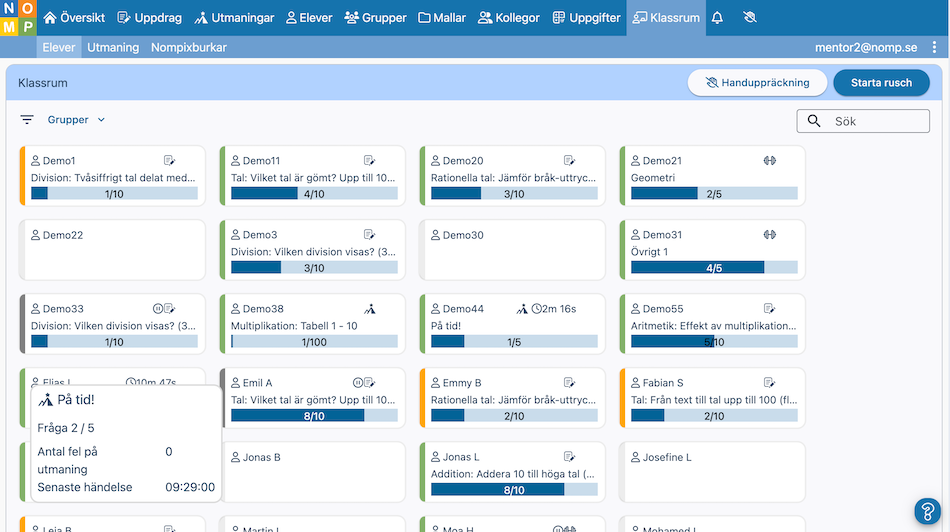Image resolution: width=950 pixels, height=532 pixels.
Task: Click Demo11 progress bar 4/10
Action: click(x=314, y=194)
